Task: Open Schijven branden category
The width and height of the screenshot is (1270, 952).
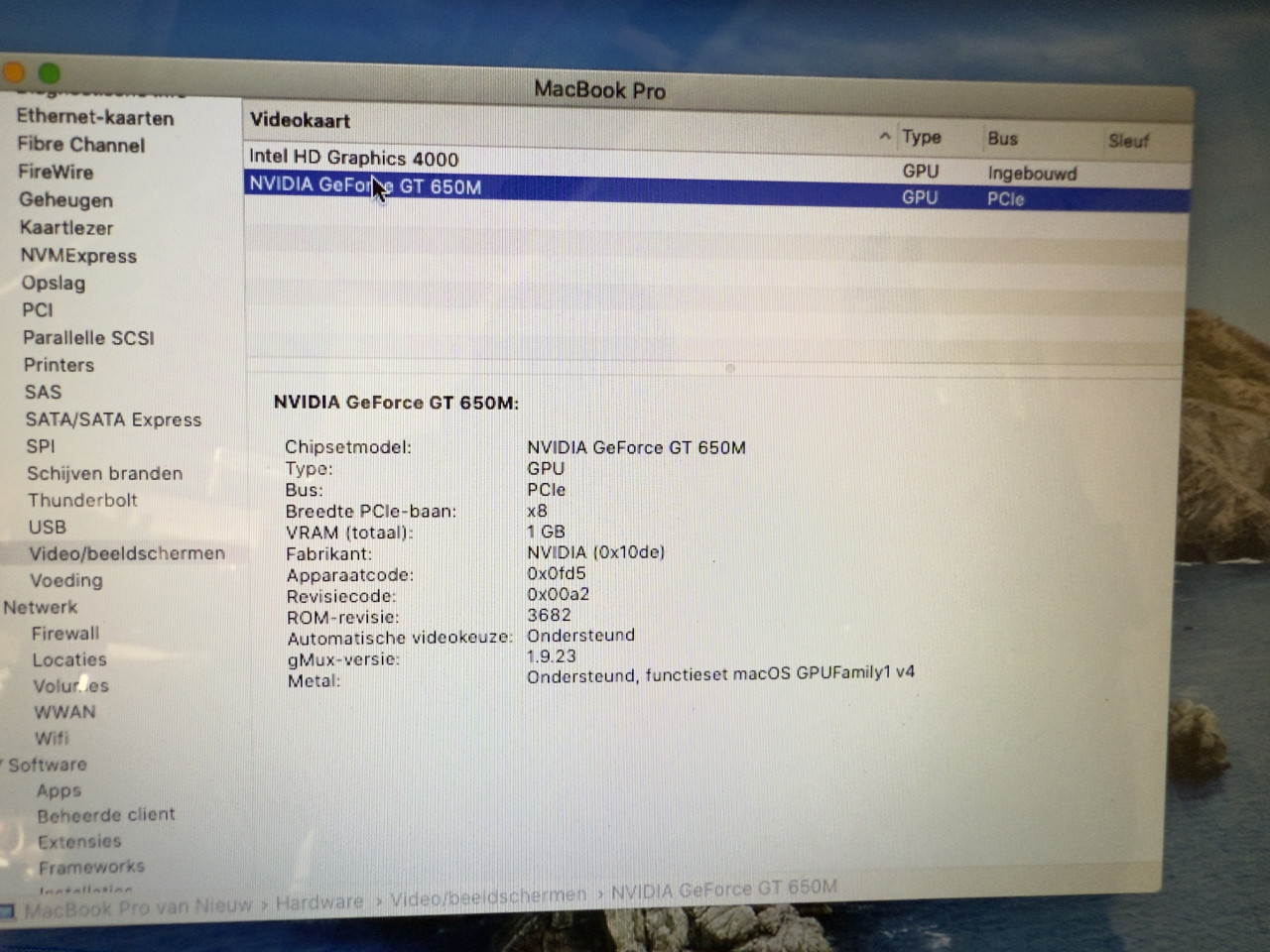Action: pyautogui.click(x=105, y=473)
